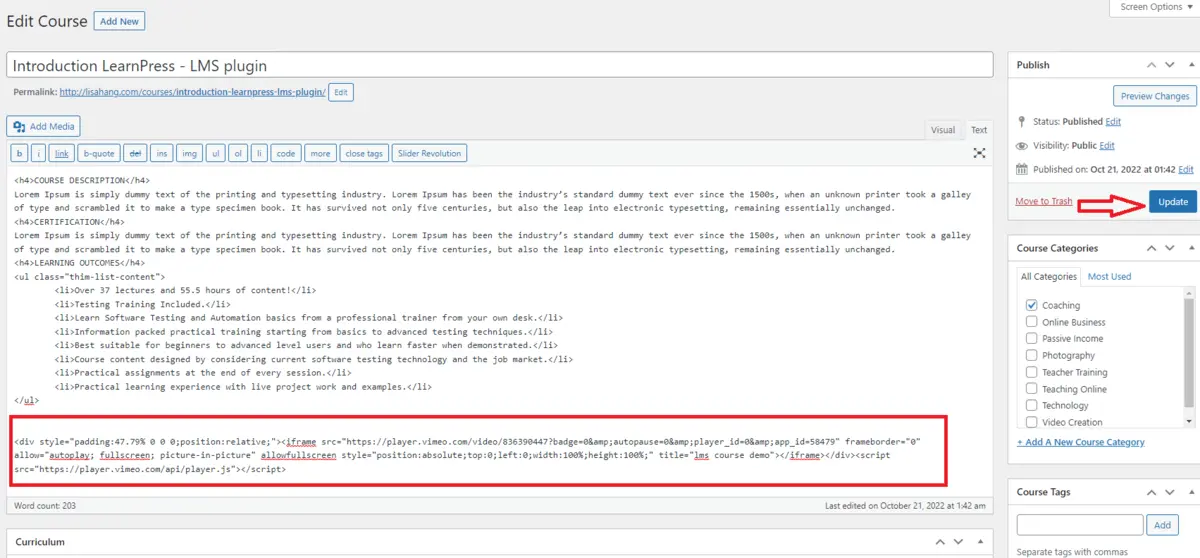Move Curriculum panel up arrow
The height and width of the screenshot is (558, 1200).
click(x=940, y=542)
